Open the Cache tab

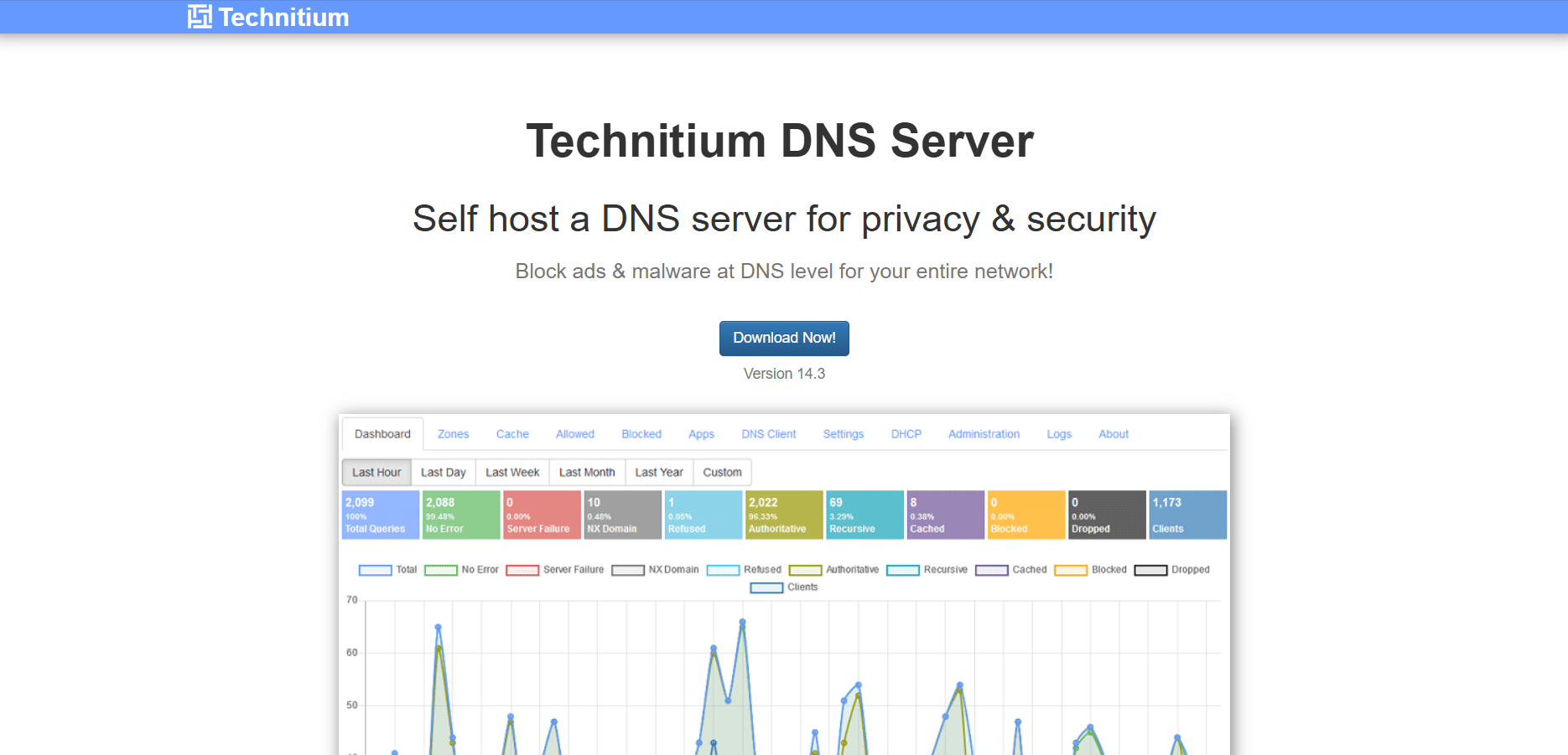(512, 434)
